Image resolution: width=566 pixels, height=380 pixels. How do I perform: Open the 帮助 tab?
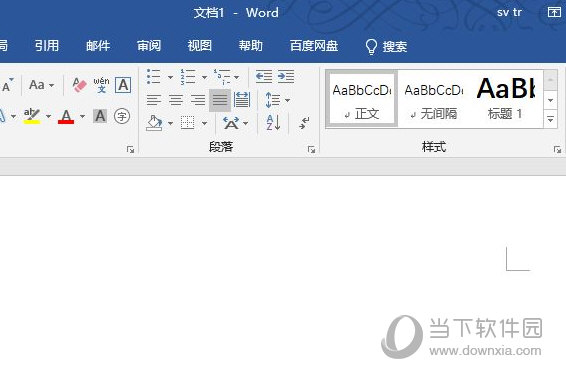point(251,46)
